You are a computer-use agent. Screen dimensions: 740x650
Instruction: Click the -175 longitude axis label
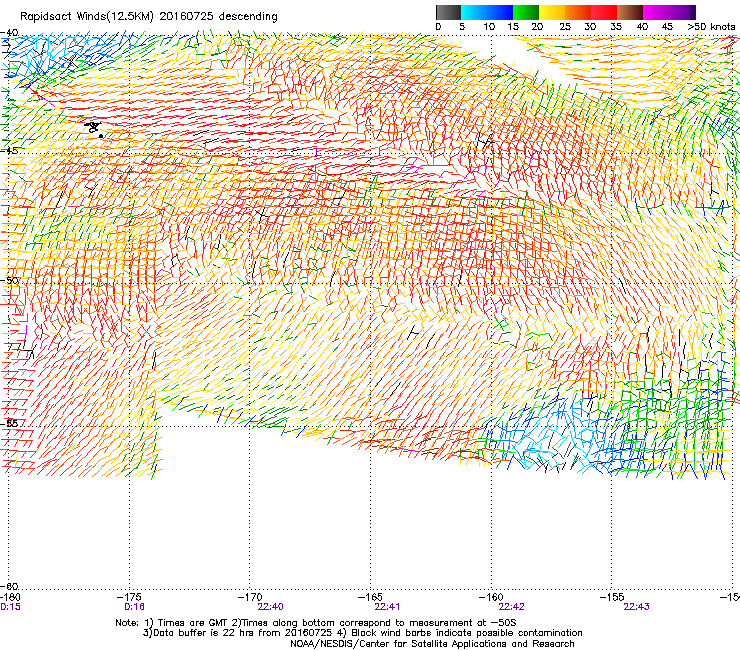[x=129, y=597]
